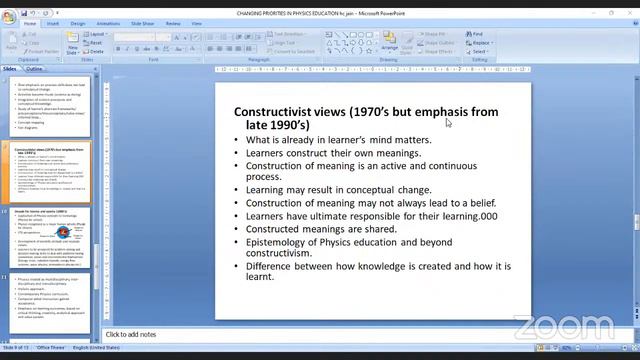Switch to the Review ribbon tab
Screen dimensions: 640x360
tap(173, 24)
